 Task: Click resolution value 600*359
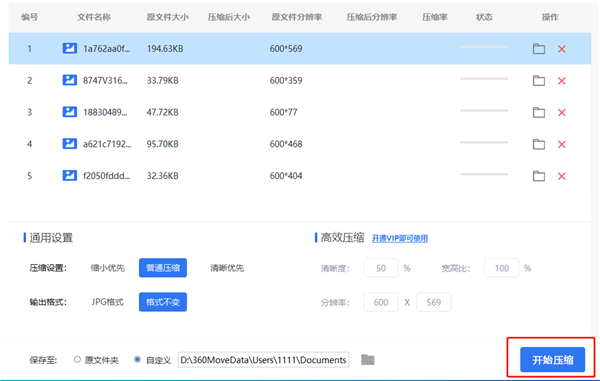click(x=286, y=80)
